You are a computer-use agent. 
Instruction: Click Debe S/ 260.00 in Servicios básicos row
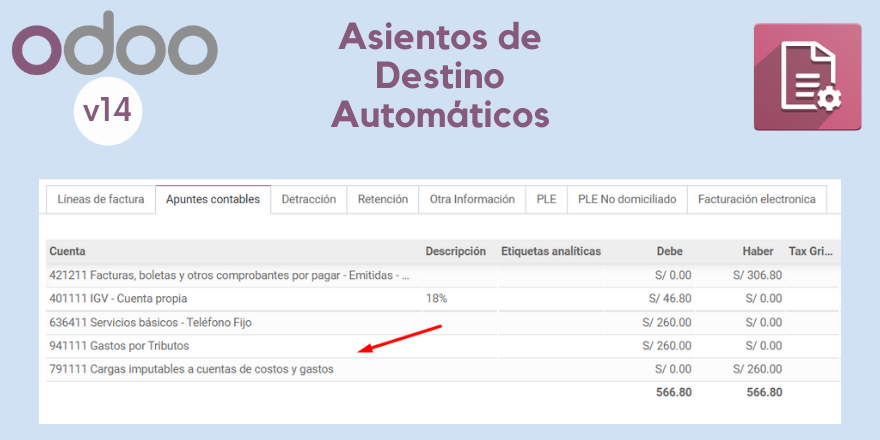[x=667, y=323]
